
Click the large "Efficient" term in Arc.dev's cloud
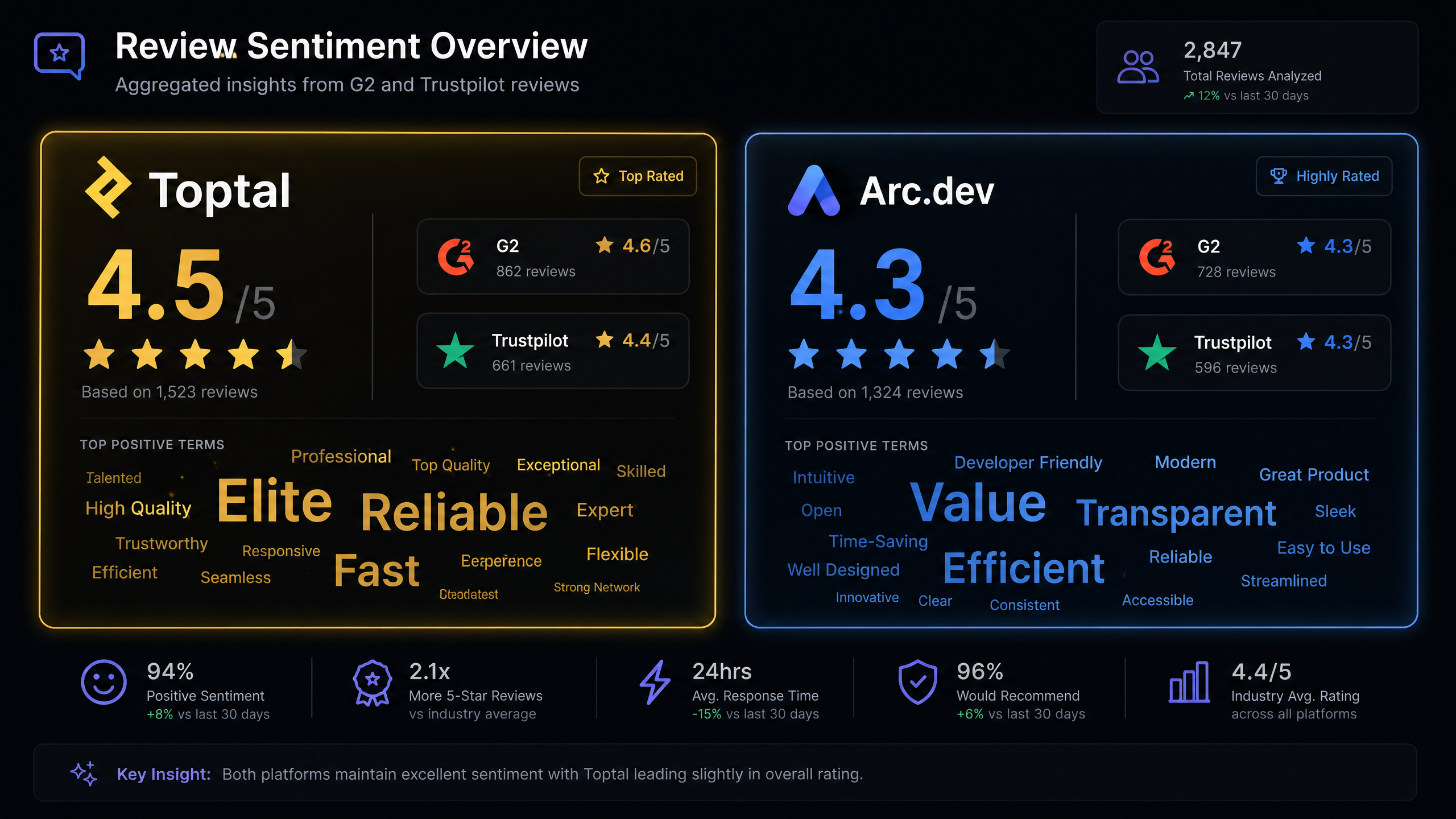click(1024, 568)
